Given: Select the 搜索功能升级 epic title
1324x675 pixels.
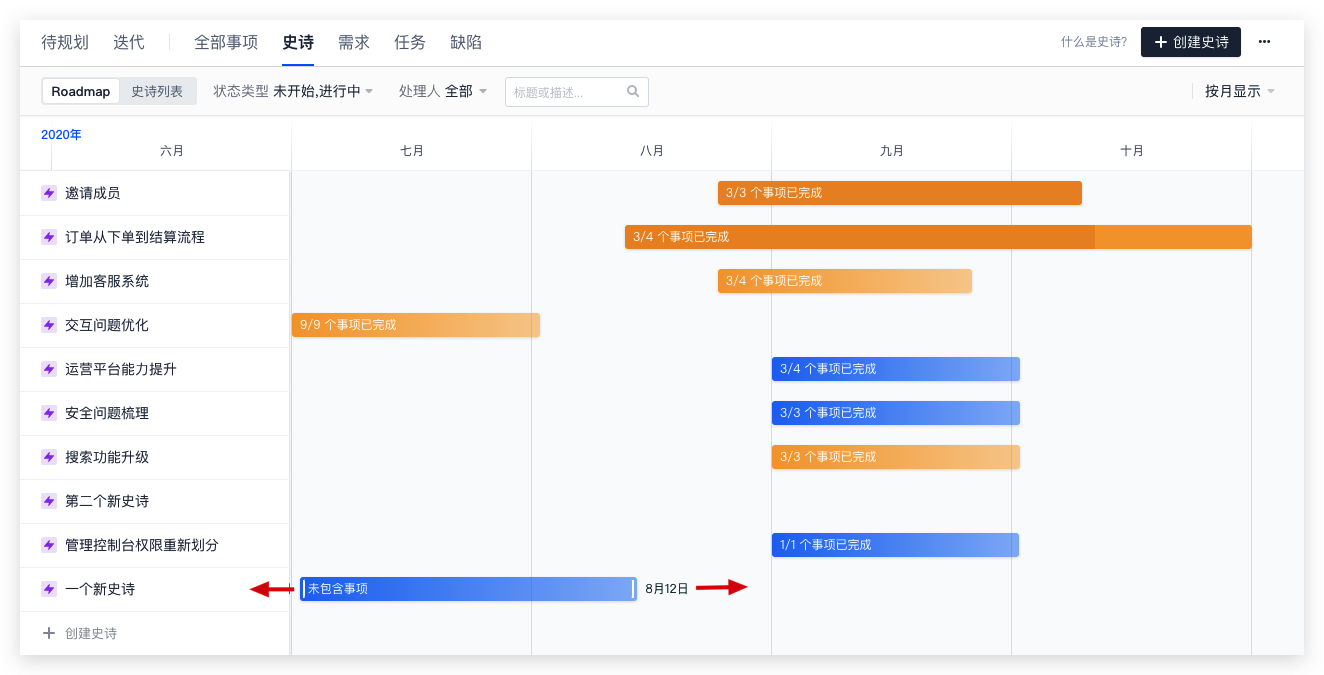Looking at the screenshot, I should pos(107,457).
